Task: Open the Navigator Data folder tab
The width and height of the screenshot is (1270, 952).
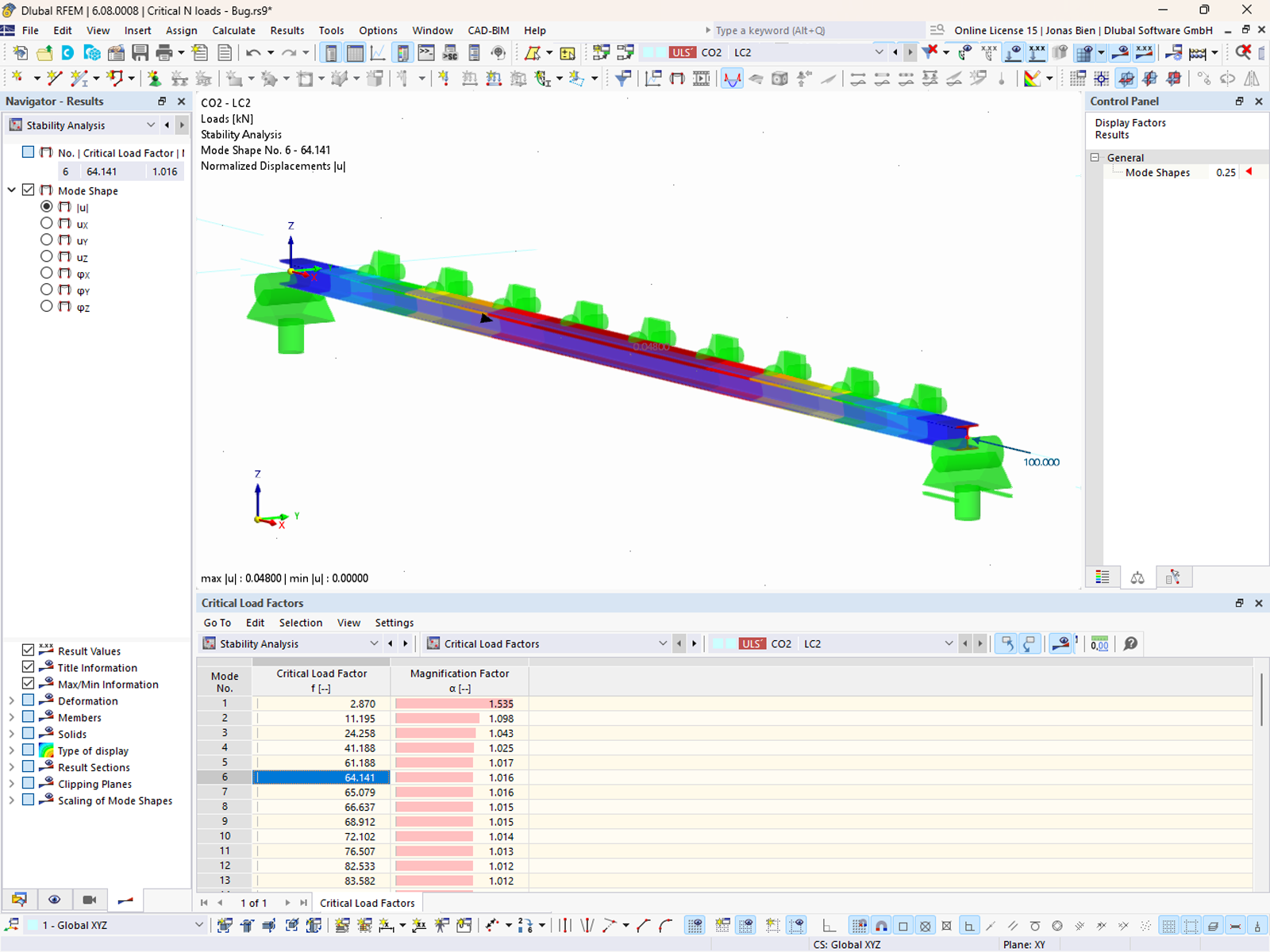Action: click(19, 900)
